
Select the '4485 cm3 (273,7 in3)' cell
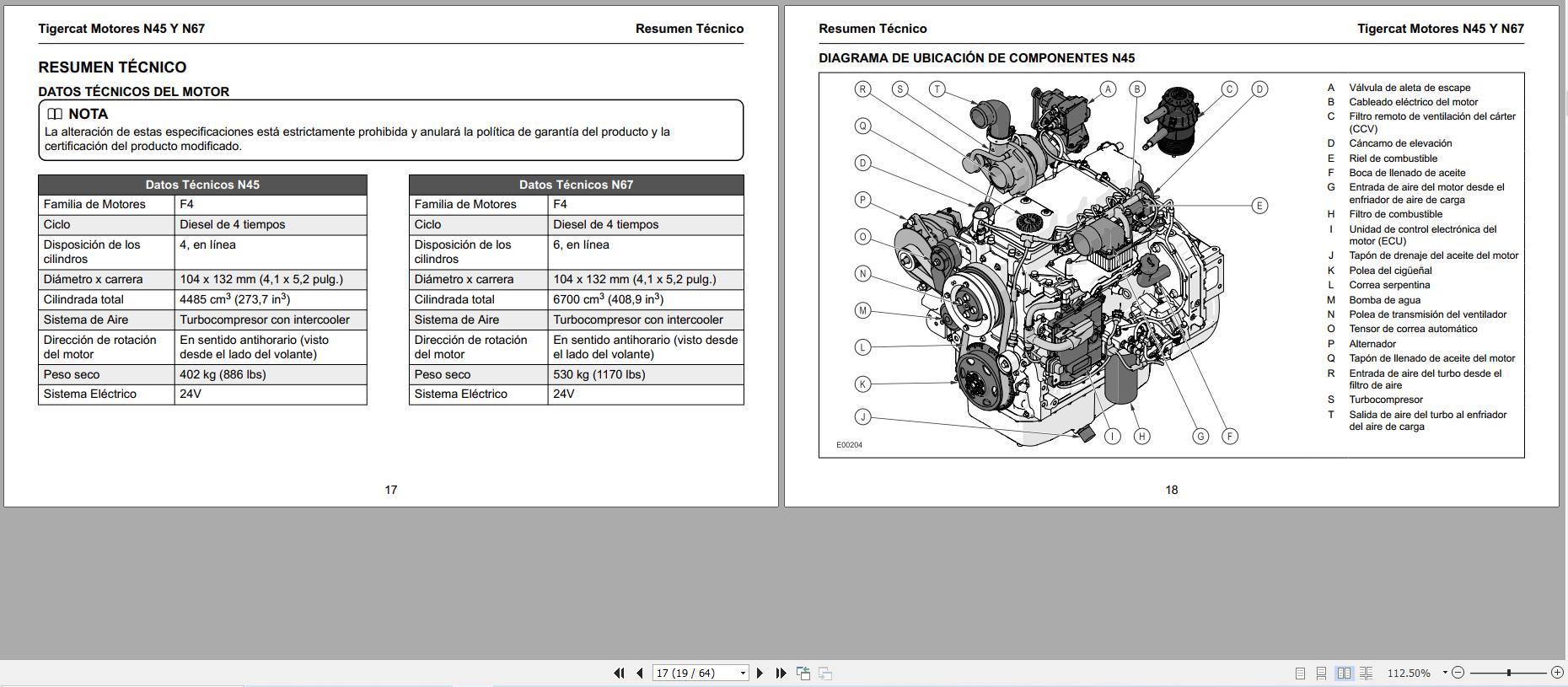271,299
